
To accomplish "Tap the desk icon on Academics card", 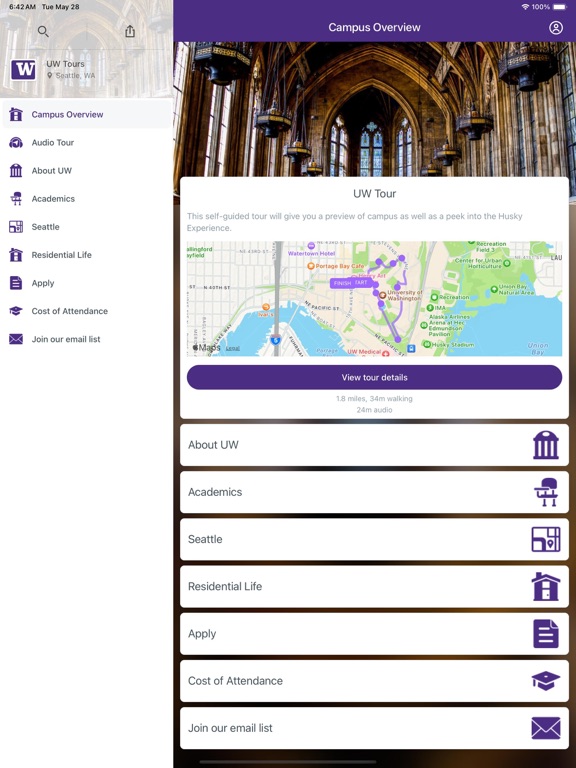I will pyautogui.click(x=546, y=492).
